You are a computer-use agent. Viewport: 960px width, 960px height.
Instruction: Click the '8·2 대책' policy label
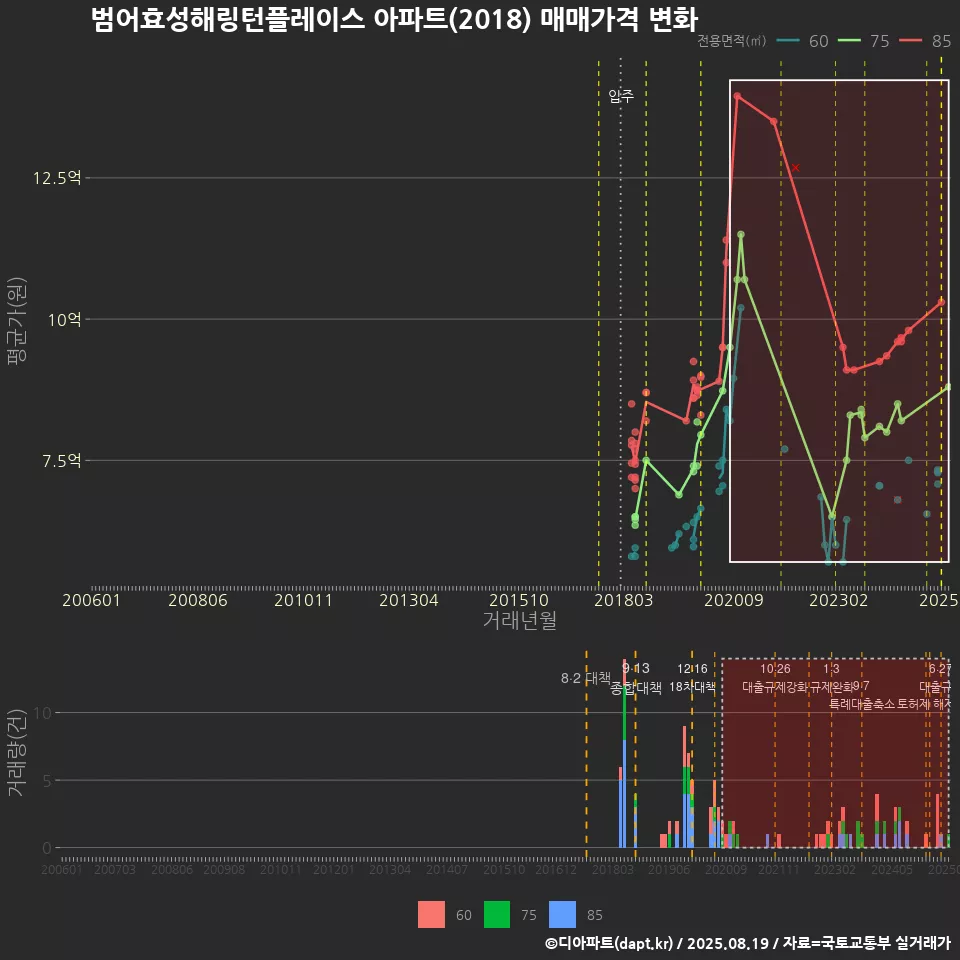586,678
